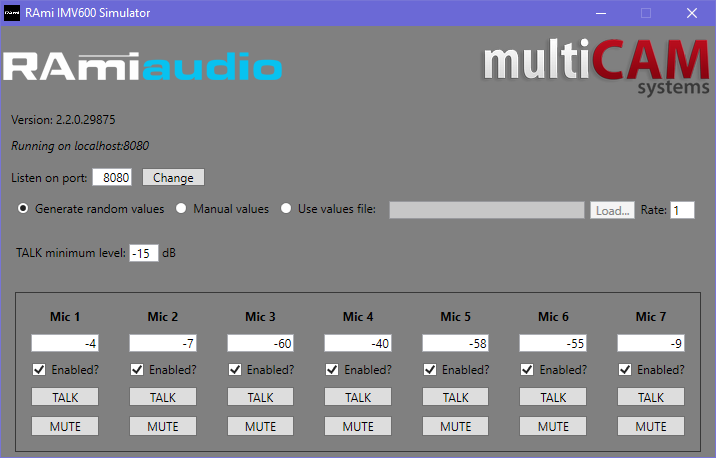Click TALK button for Mic 6
The height and width of the screenshot is (458, 716).
(x=553, y=397)
